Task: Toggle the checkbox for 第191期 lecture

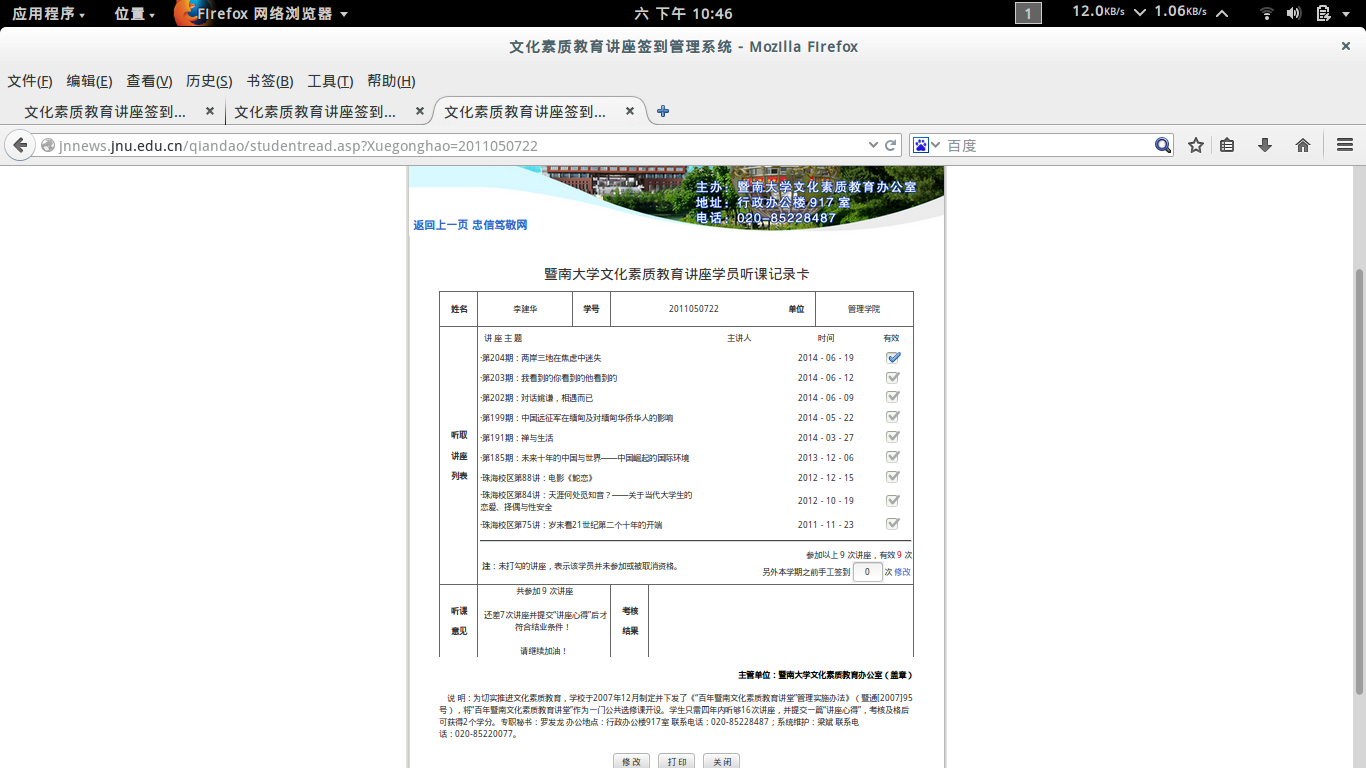Action: coord(893,437)
